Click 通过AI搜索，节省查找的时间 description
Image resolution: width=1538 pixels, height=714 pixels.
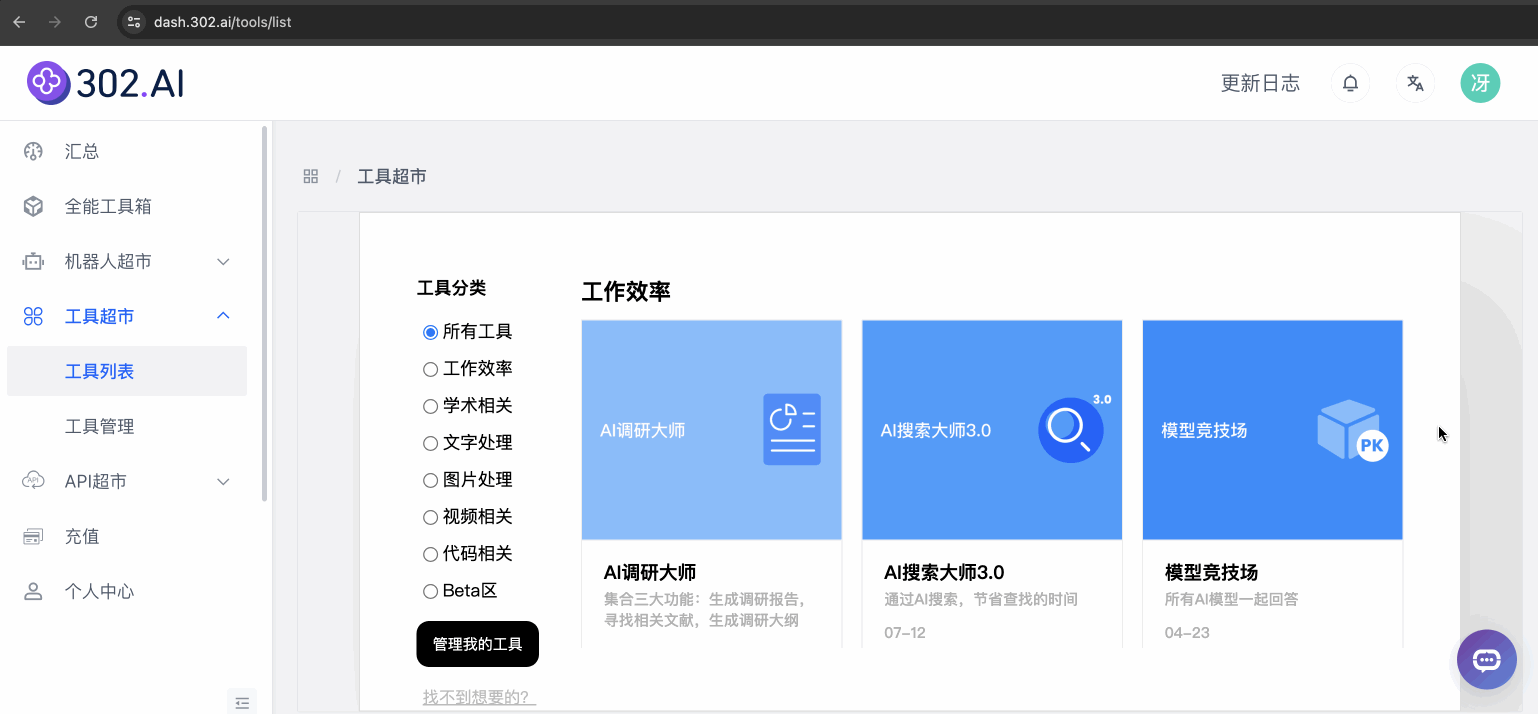click(x=981, y=600)
